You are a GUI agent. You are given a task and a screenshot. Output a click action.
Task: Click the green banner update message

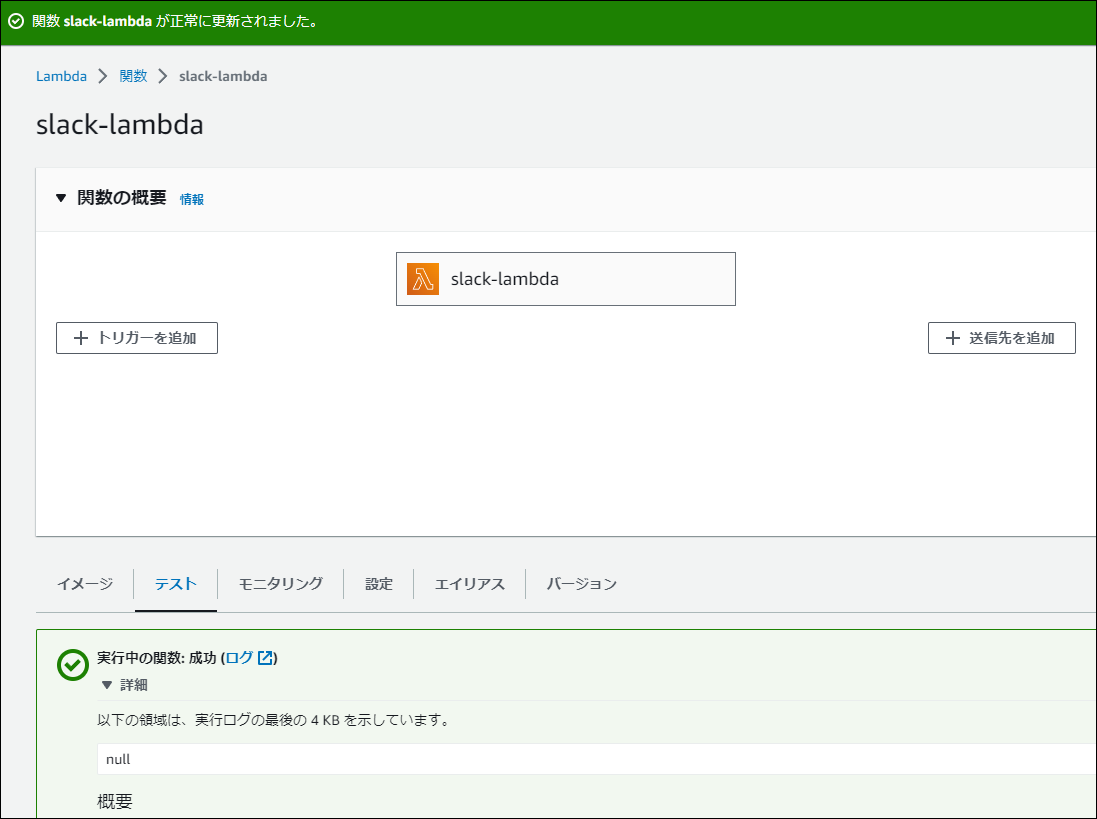click(177, 22)
